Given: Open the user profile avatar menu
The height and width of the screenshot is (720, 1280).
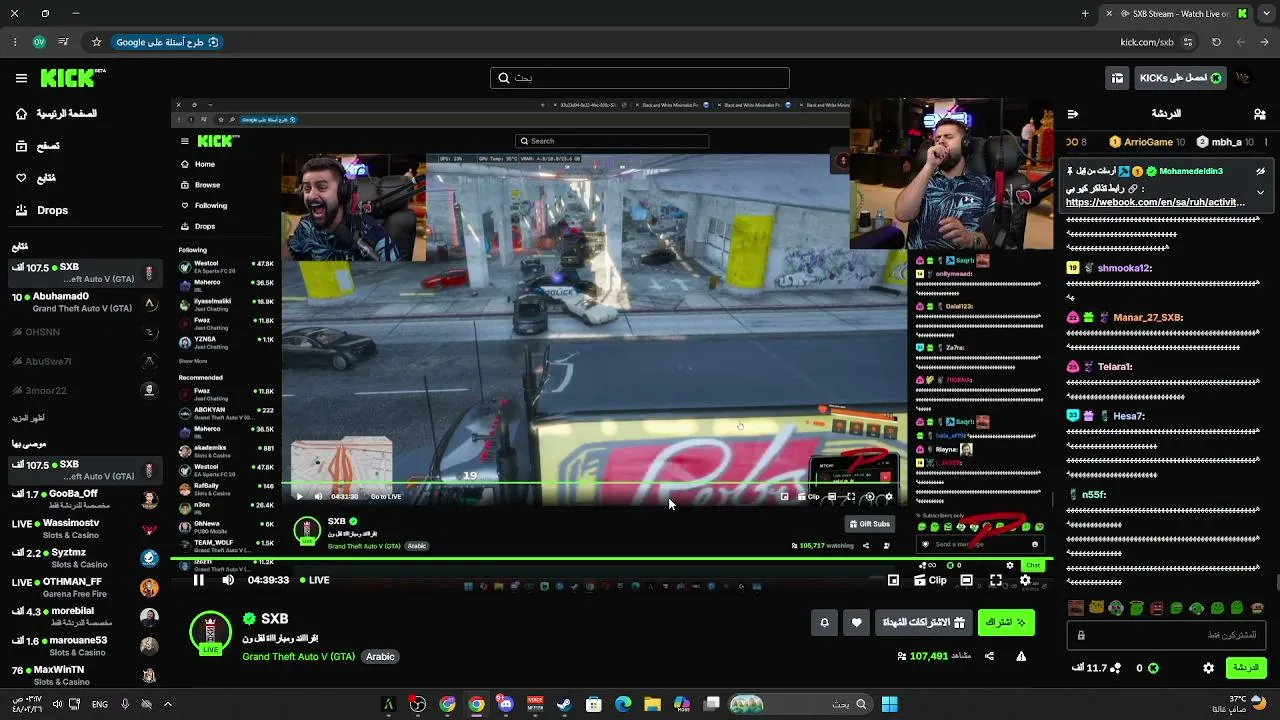Looking at the screenshot, I should point(1243,78).
